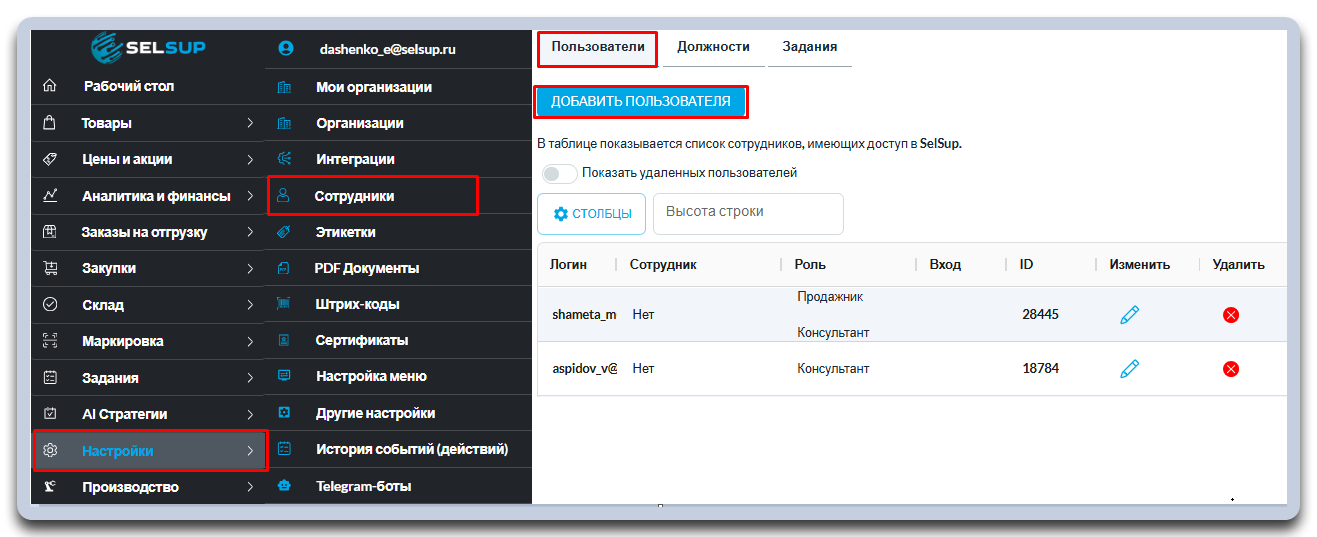This screenshot has height=537, width=1317.
Task: Sort by the Логин column header
Action: 568,265
